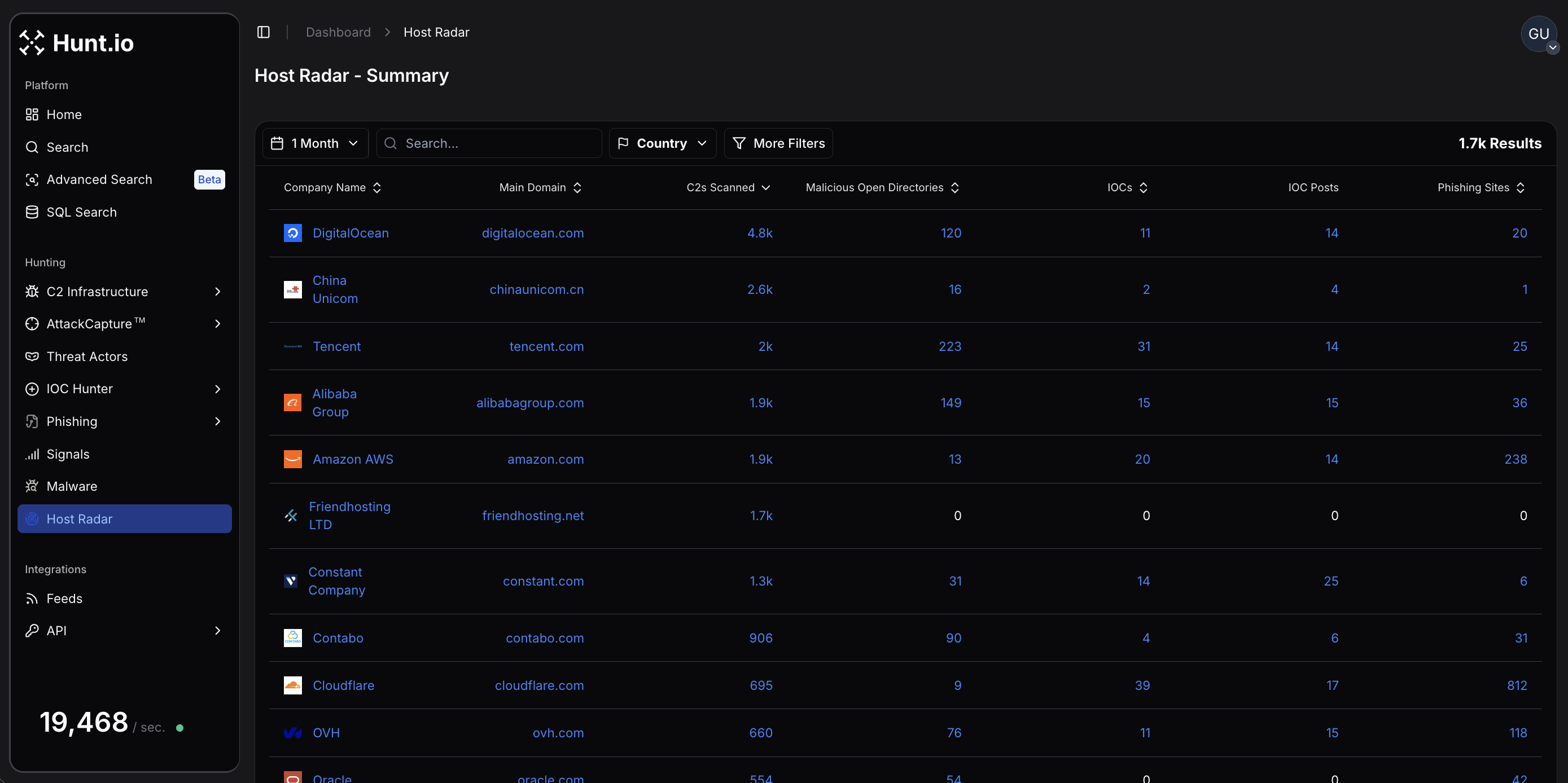1568x783 pixels.
Task: Open the GU user avatar menu
Action: (x=1539, y=34)
